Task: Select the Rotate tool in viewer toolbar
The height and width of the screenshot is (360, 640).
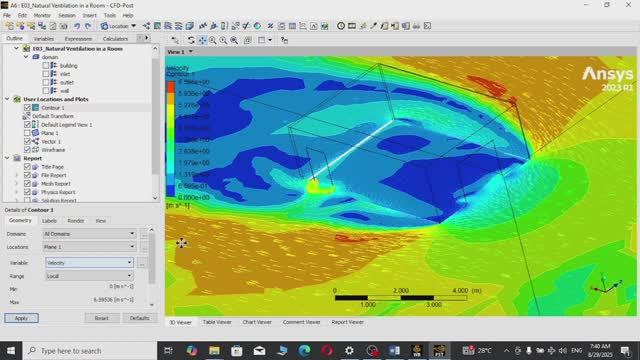Action: pyautogui.click(x=191, y=40)
